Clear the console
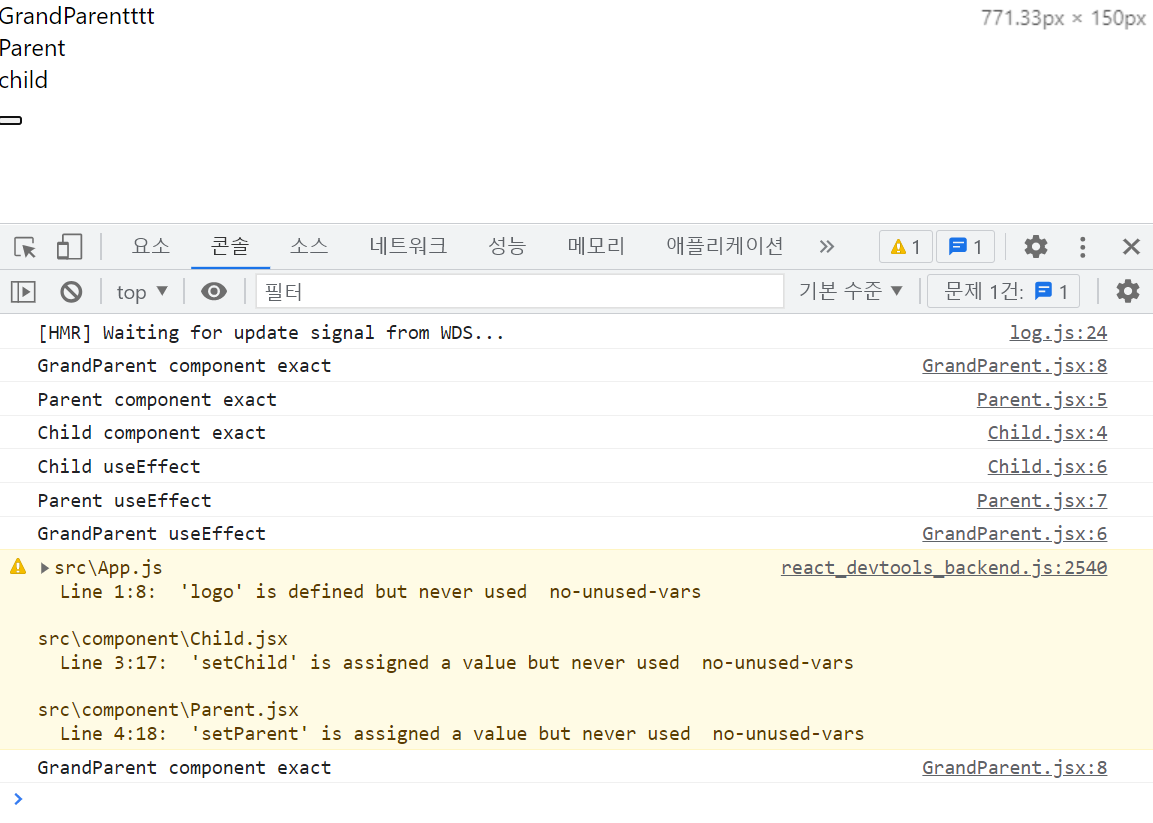 (x=71, y=292)
